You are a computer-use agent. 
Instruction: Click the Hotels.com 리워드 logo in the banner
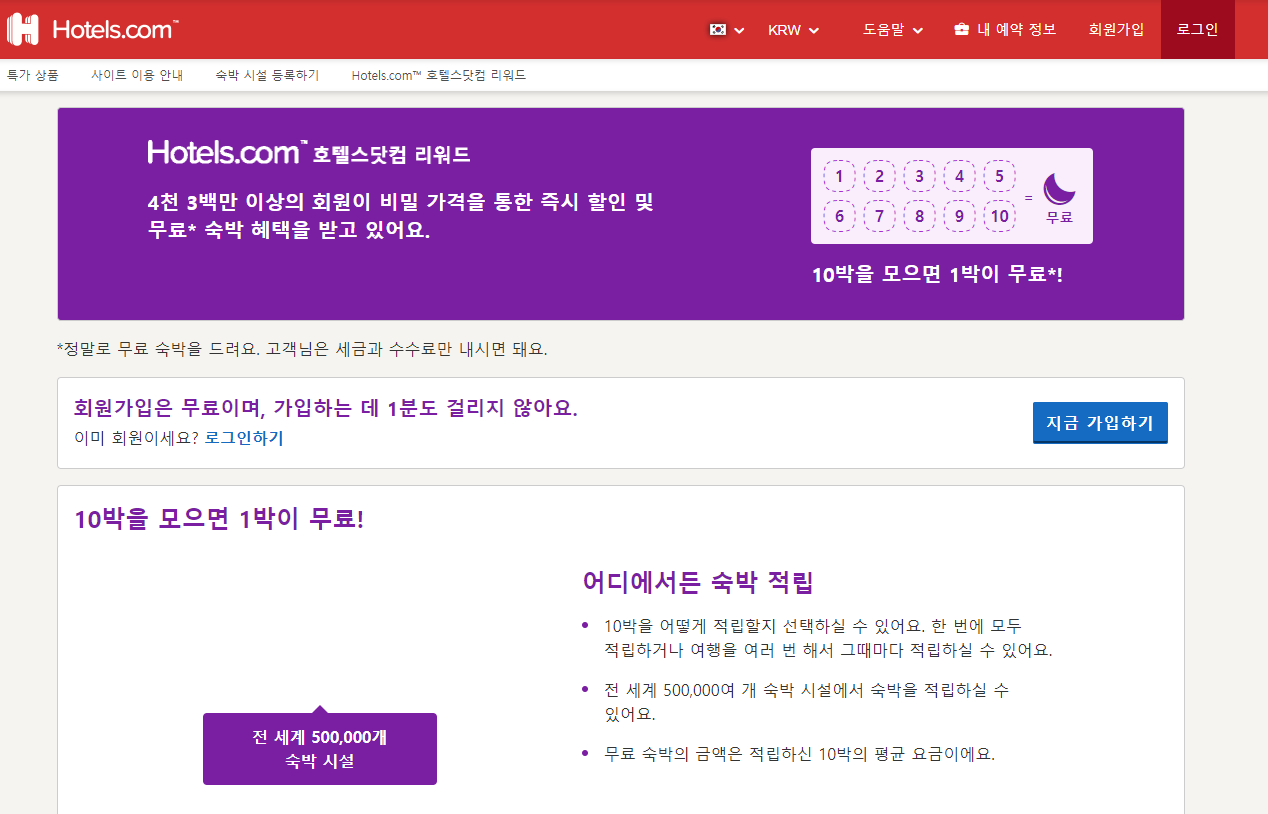pos(309,153)
